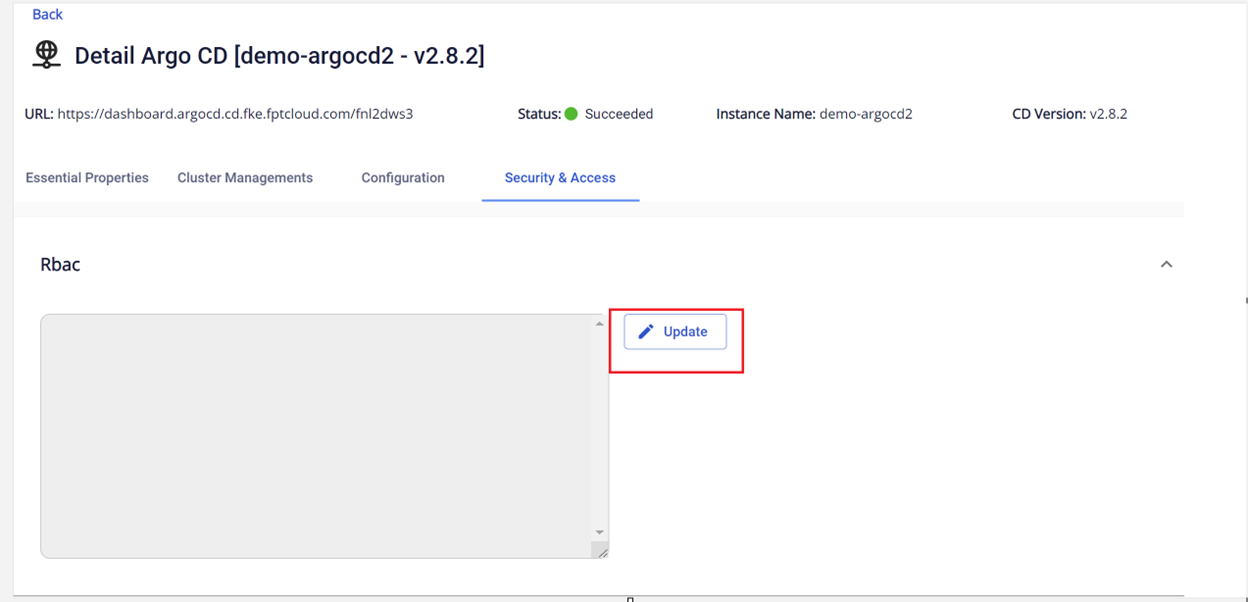This screenshot has height=602, width=1248.
Task: Click the Succeeded status text
Action: [x=619, y=114]
